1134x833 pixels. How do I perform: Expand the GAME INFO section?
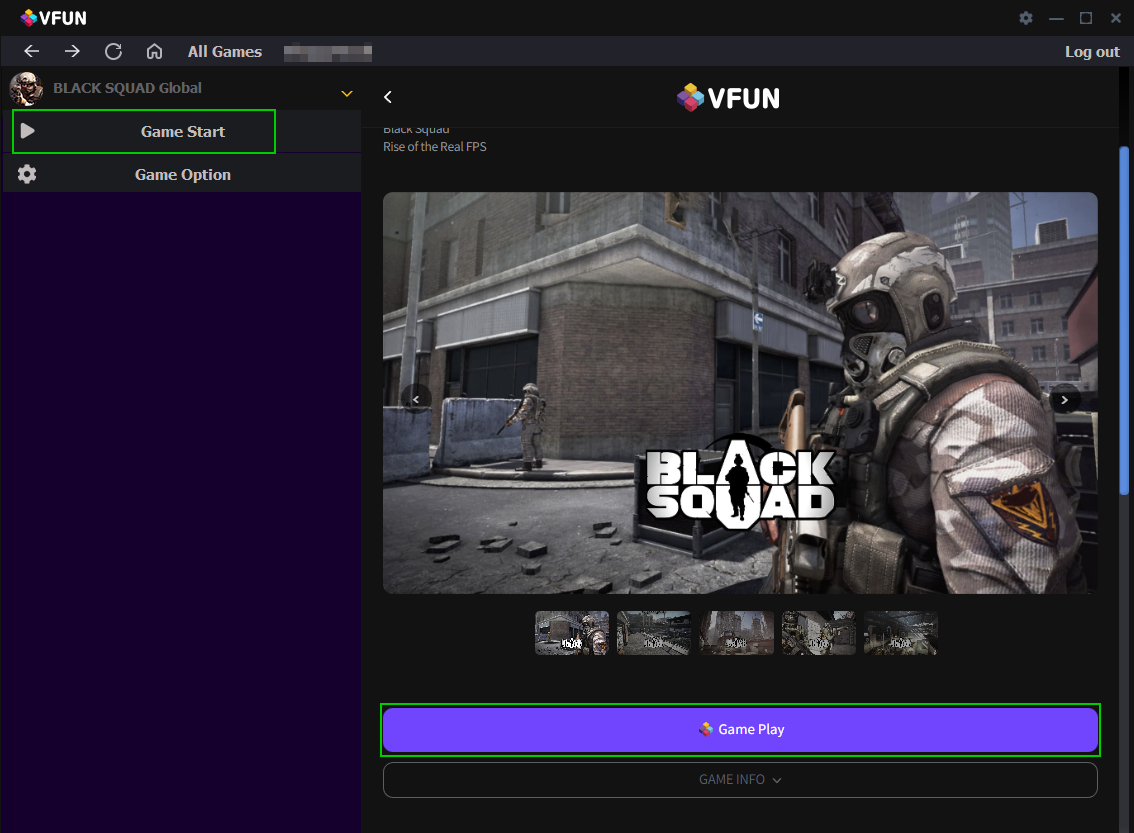pos(740,779)
